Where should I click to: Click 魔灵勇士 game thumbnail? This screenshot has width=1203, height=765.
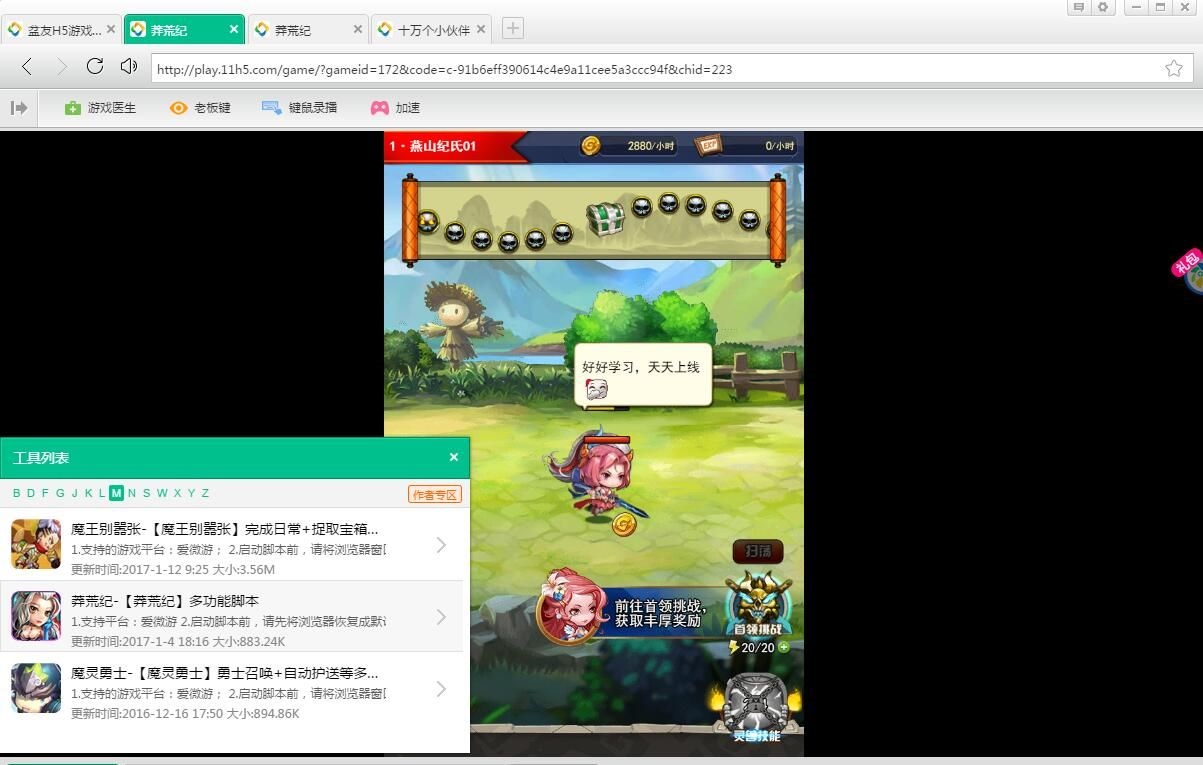(x=36, y=688)
